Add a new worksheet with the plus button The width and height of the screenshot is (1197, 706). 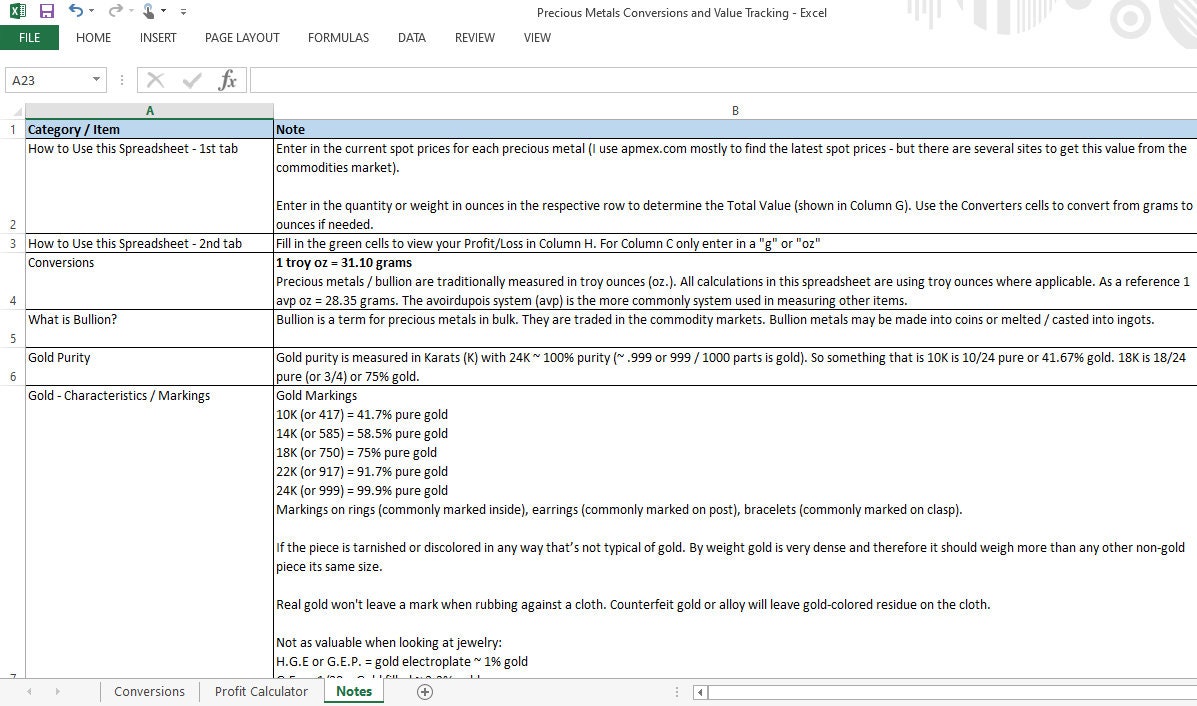(x=424, y=691)
